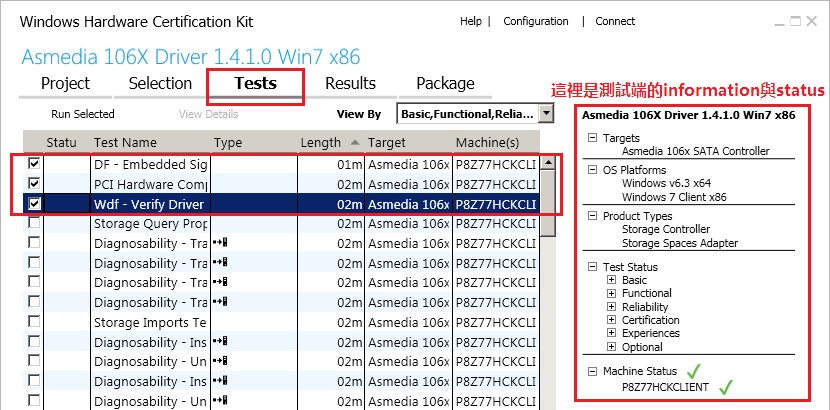
Task: Click Storage Controller product type
Action: (666, 229)
